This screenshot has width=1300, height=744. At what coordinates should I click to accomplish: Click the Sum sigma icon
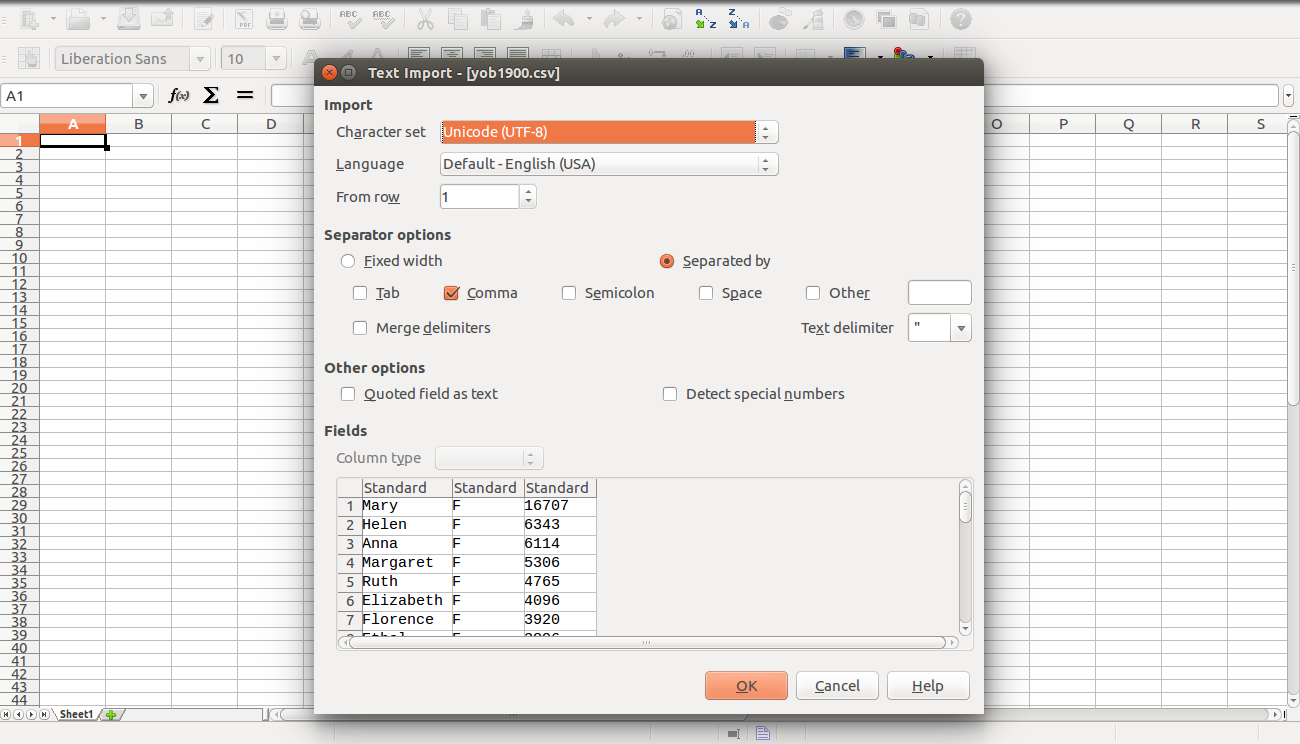tap(211, 95)
